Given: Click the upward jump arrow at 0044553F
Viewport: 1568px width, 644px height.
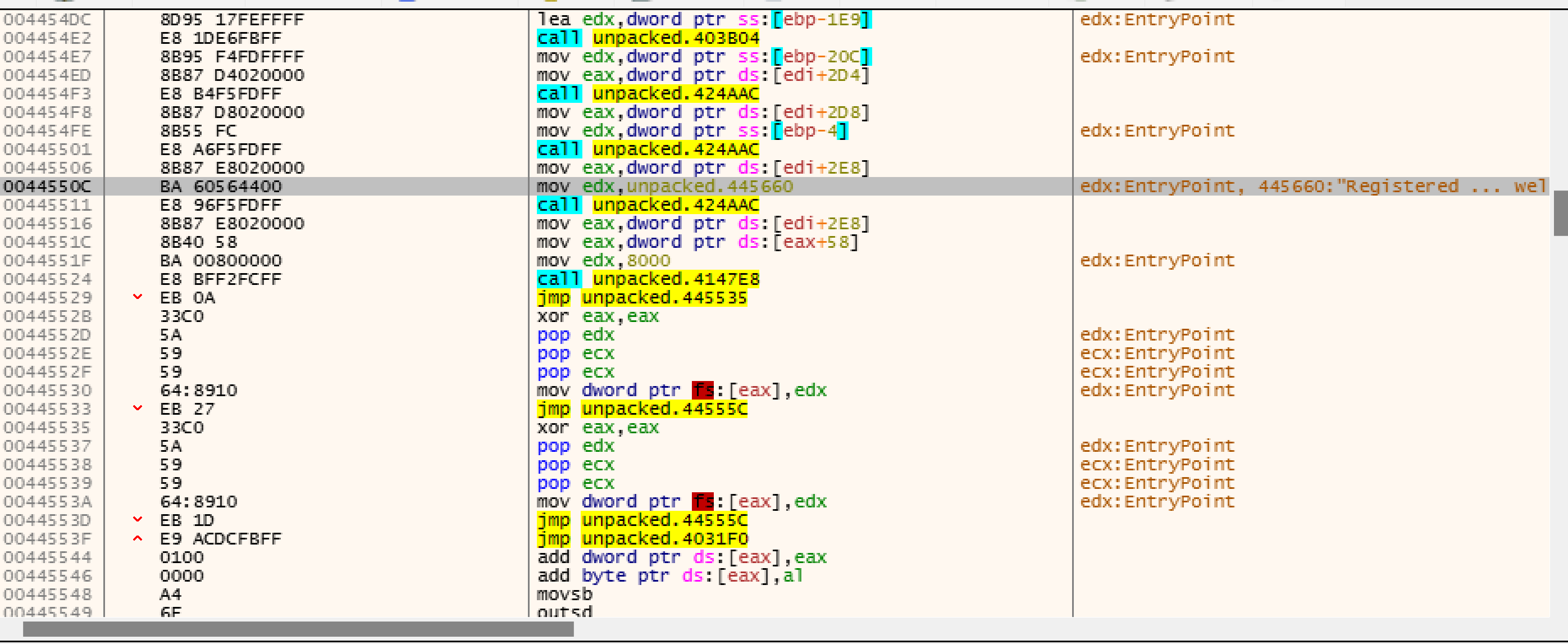Looking at the screenshot, I should pyautogui.click(x=138, y=538).
